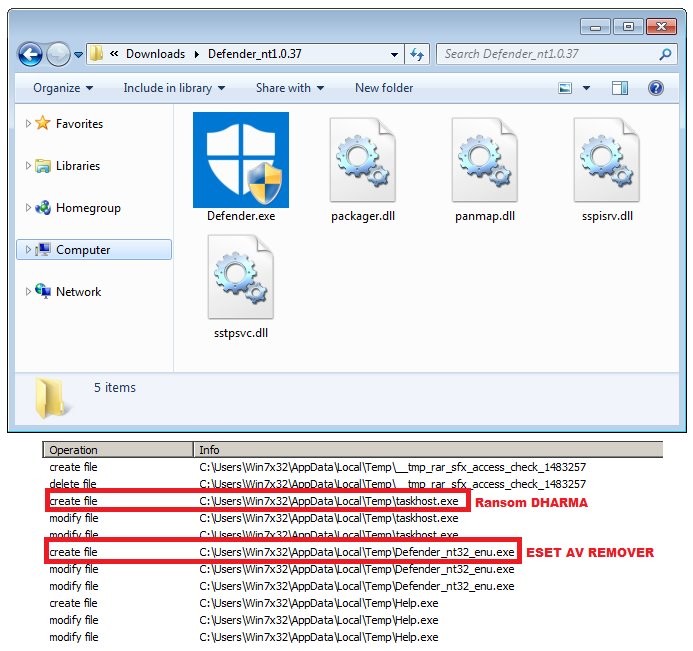Select the sspisrv.dll file icon
This screenshot has width=693, height=651.
[x=606, y=160]
